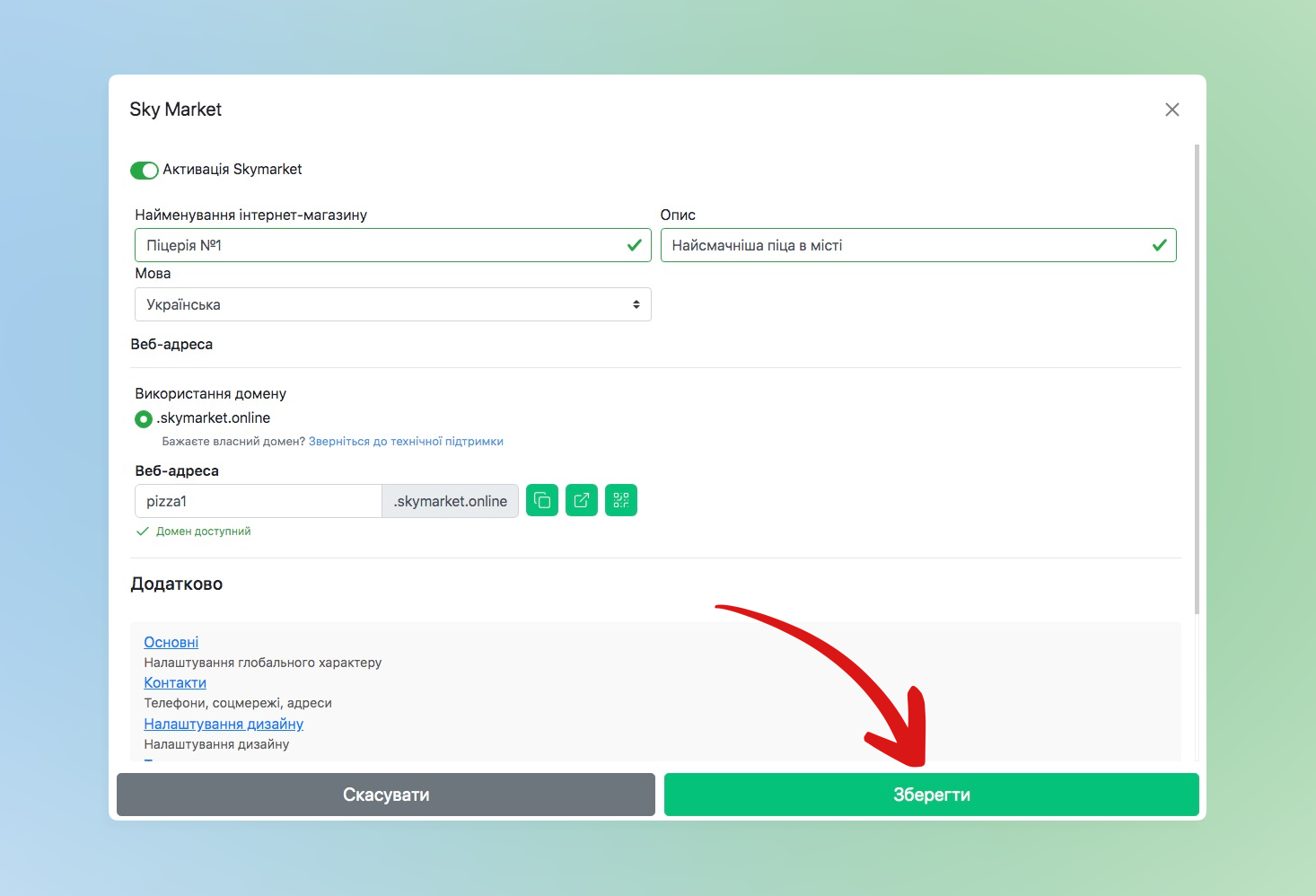Click the checkmark beside Домен доступний
Image resolution: width=1316 pixels, height=896 pixels.
click(142, 531)
